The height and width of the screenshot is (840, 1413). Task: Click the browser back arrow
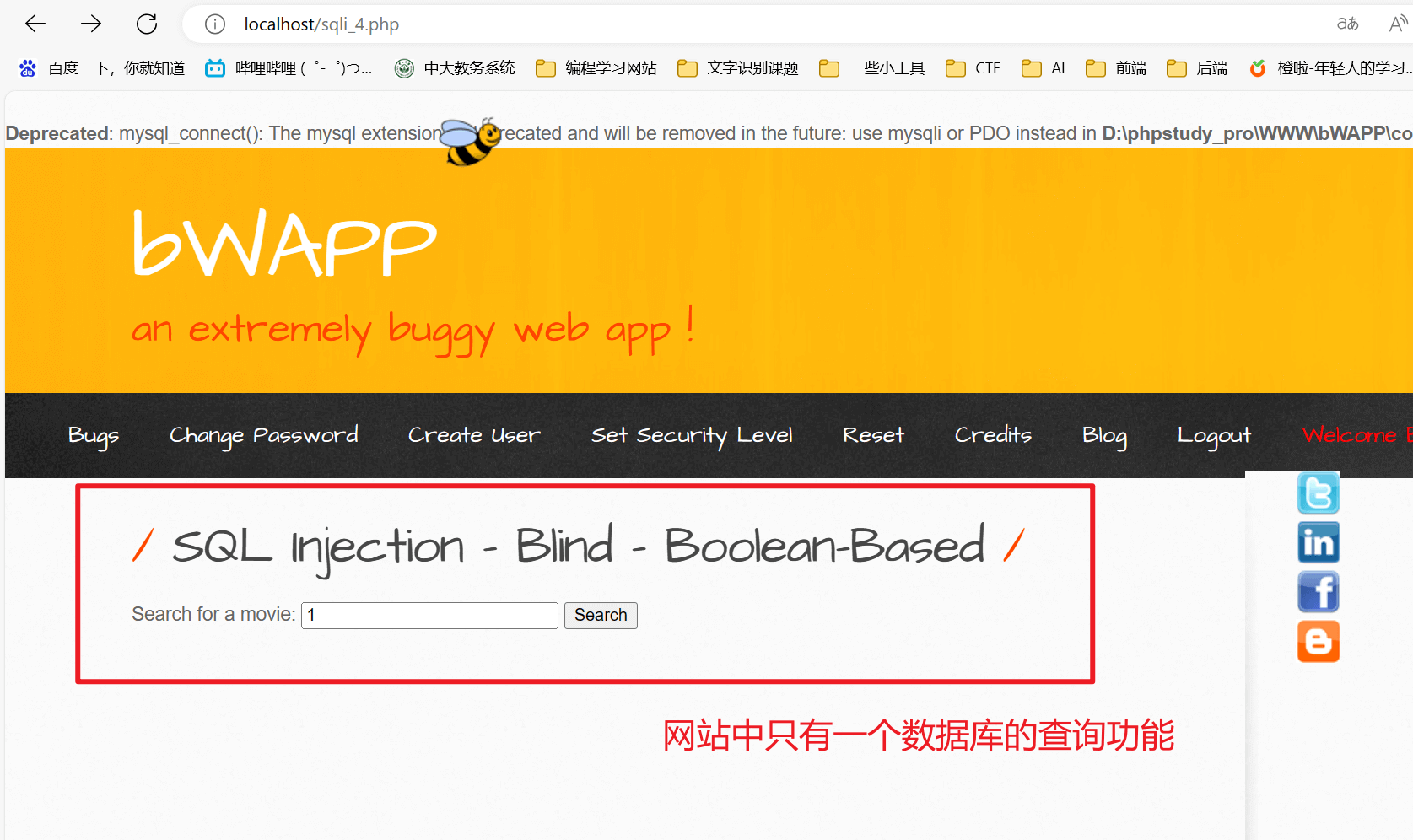click(35, 24)
